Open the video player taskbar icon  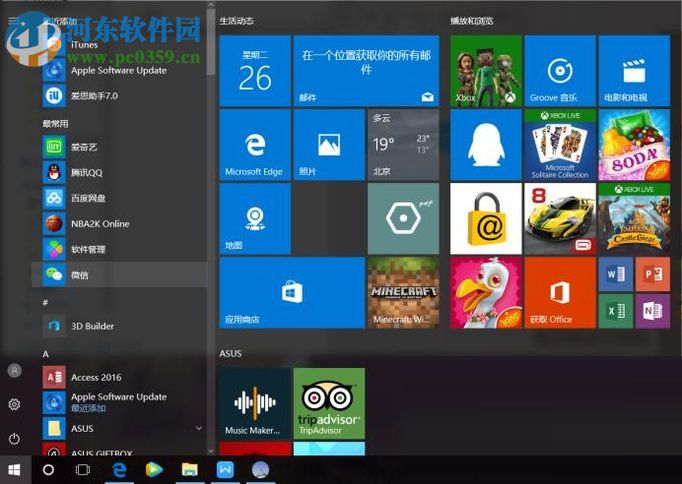click(154, 470)
